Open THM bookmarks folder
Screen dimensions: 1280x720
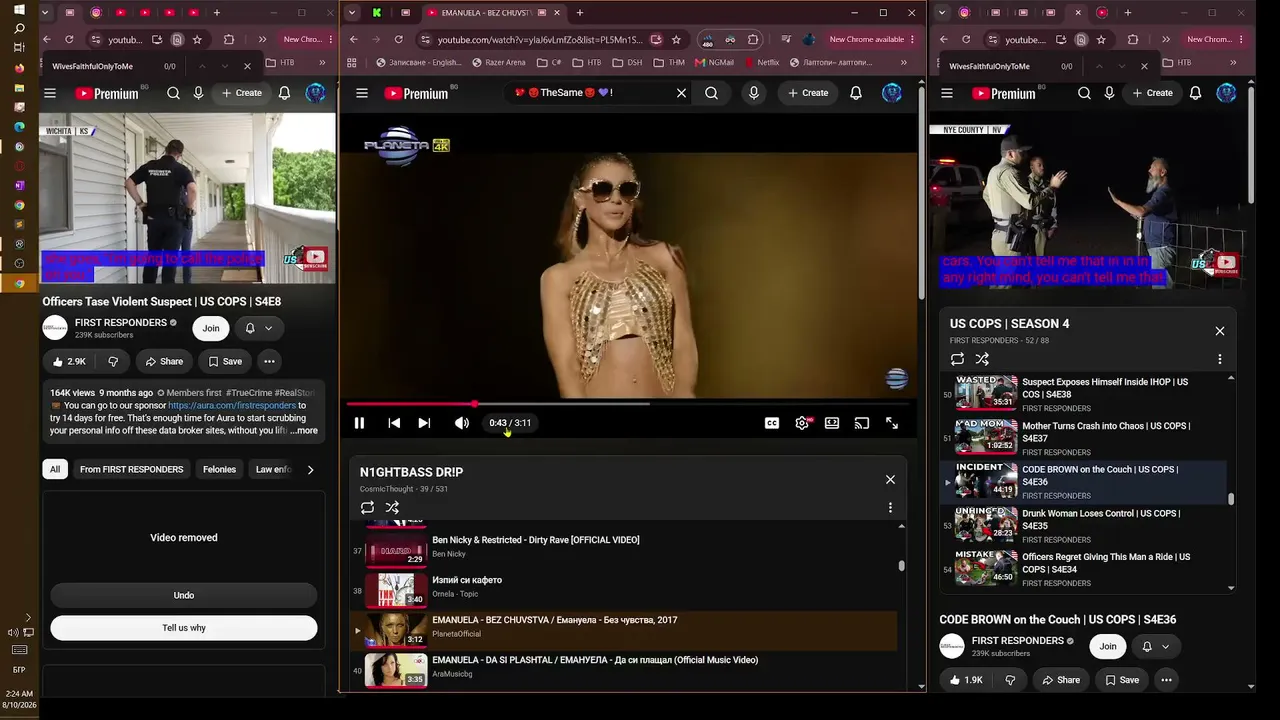point(669,62)
